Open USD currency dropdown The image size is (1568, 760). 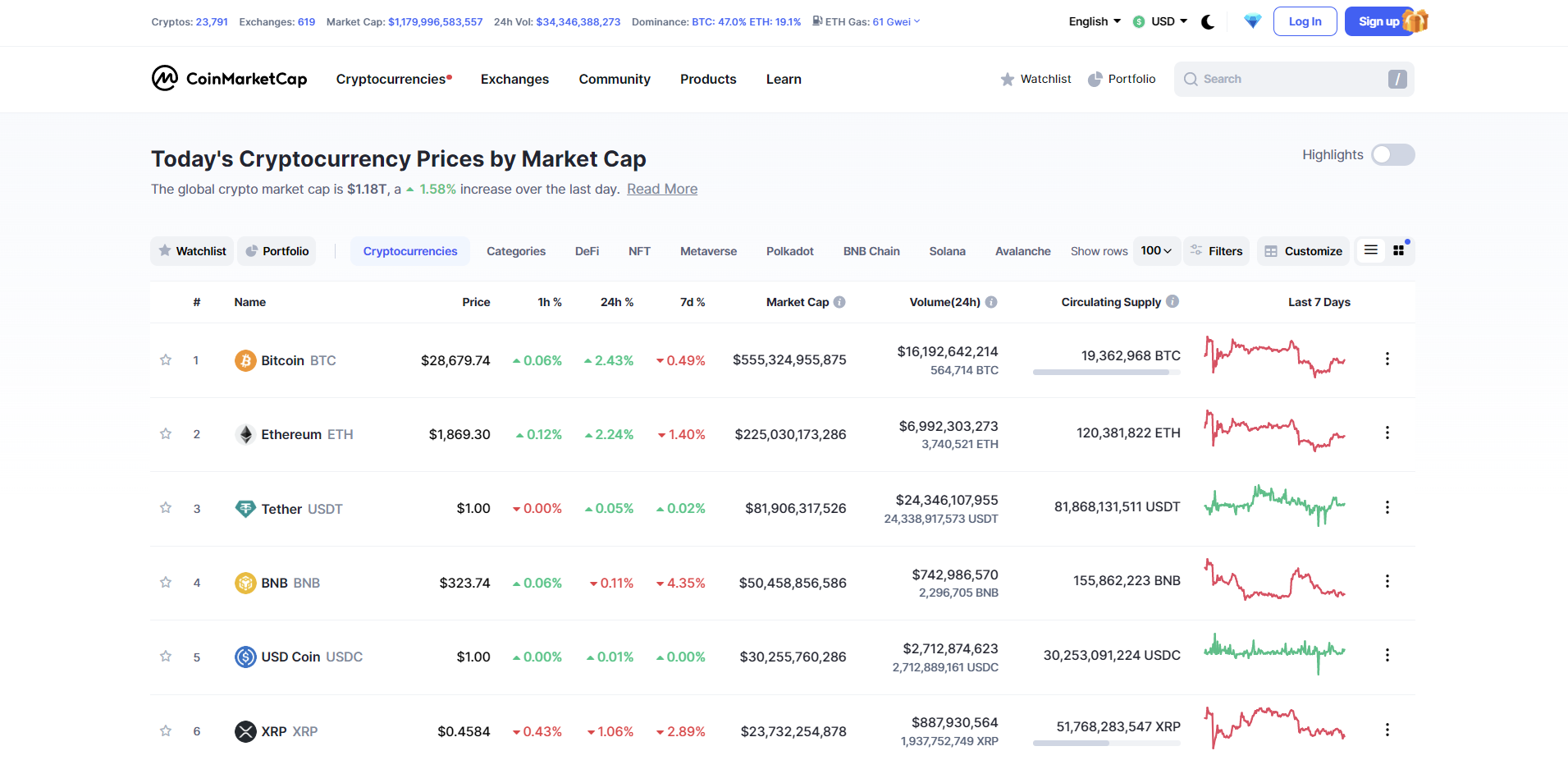(1160, 21)
